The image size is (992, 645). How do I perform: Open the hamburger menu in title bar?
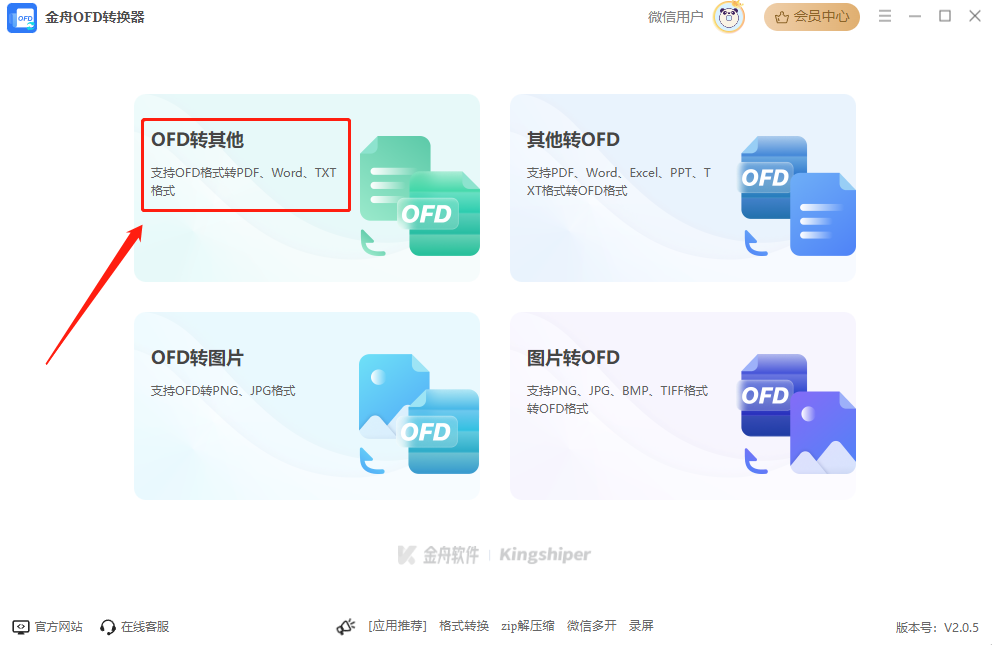(x=884, y=16)
